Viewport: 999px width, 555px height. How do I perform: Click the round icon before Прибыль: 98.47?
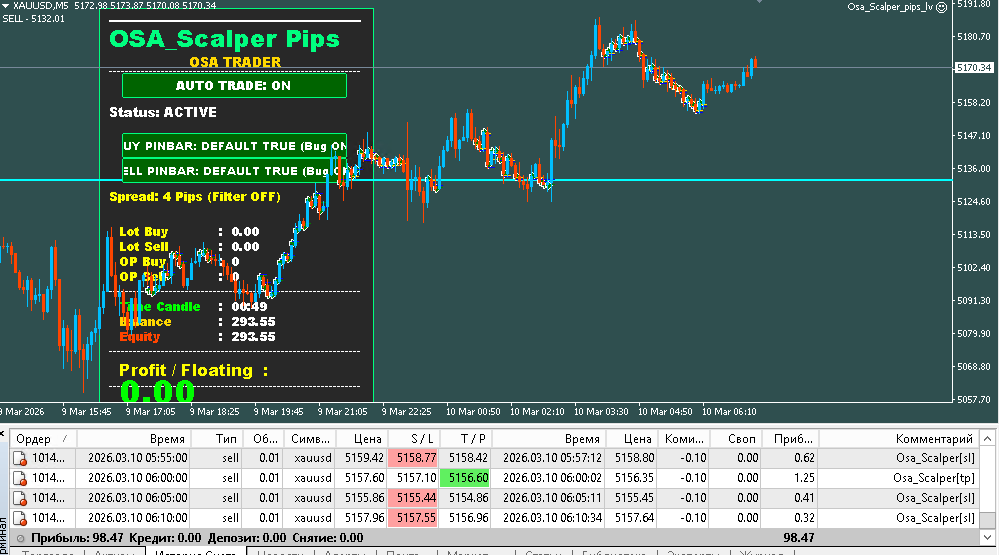[x=20, y=538]
